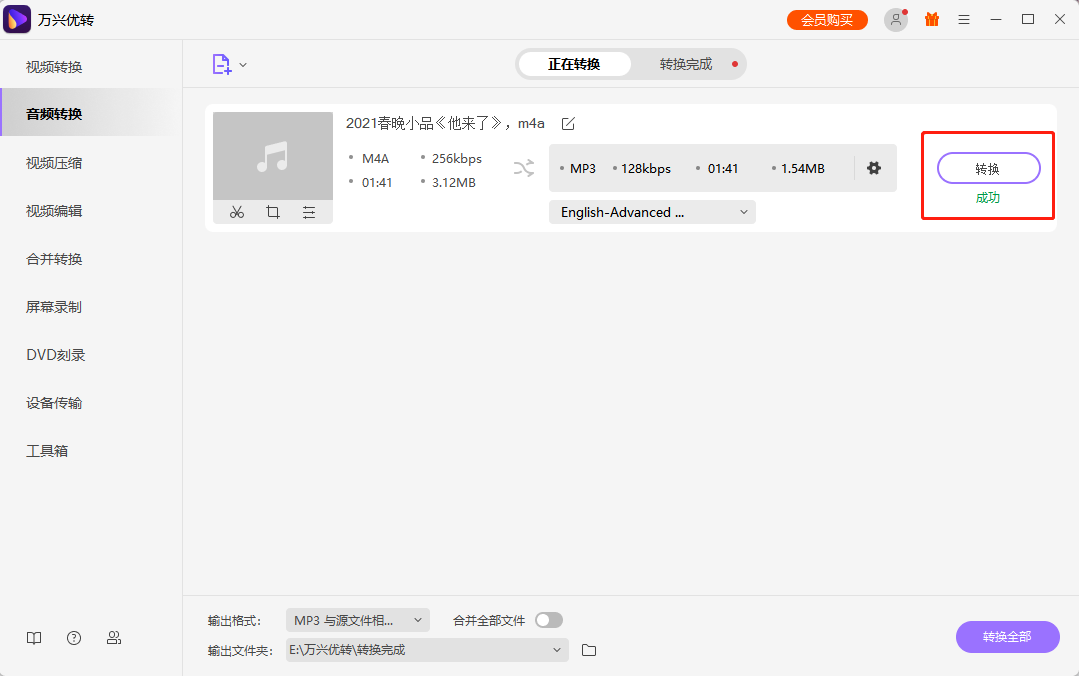
Task: Select 合并转换 in sidebar
Action: tap(54, 259)
